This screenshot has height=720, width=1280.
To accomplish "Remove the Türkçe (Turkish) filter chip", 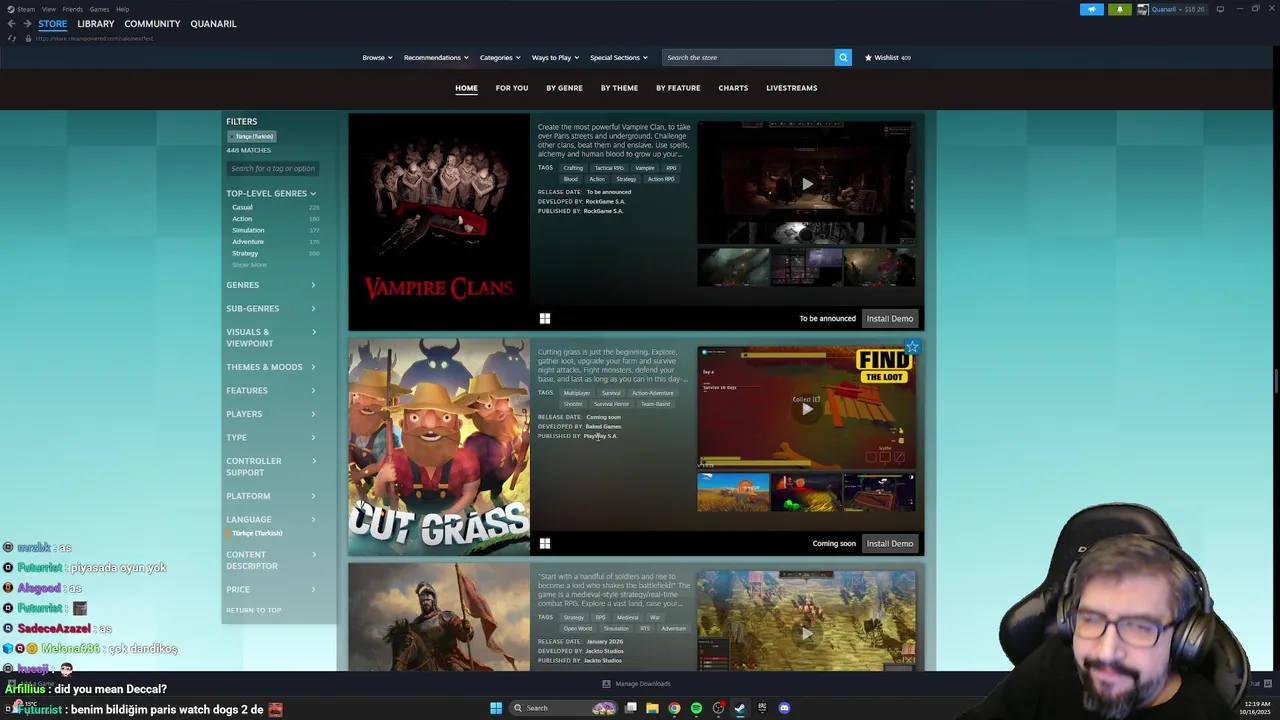I will [x=251, y=136].
